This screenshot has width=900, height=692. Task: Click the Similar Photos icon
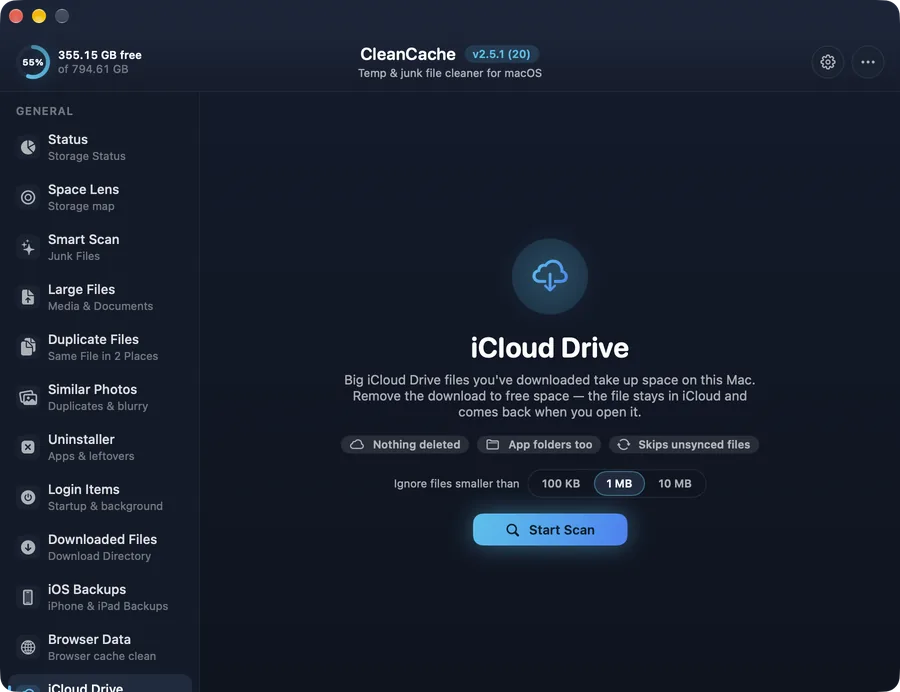[28, 397]
